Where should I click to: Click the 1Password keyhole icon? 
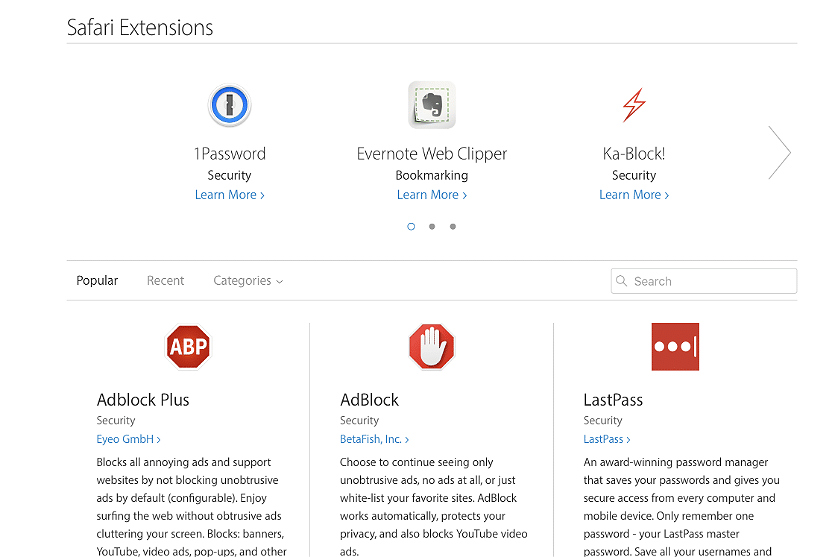coord(230,105)
